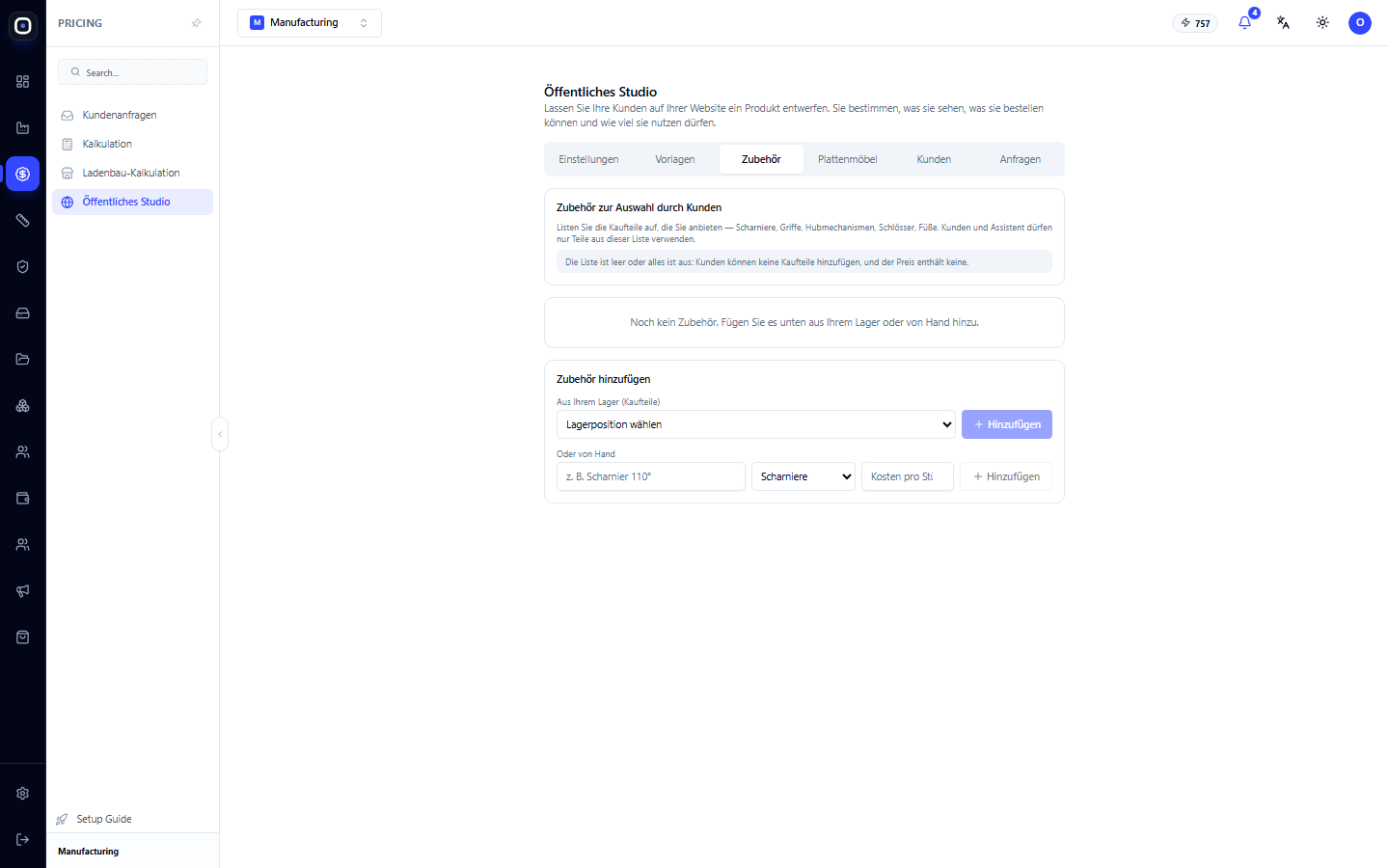1389x868 pixels.
Task: Open the folder icon in left rail
Action: [x=23, y=360]
